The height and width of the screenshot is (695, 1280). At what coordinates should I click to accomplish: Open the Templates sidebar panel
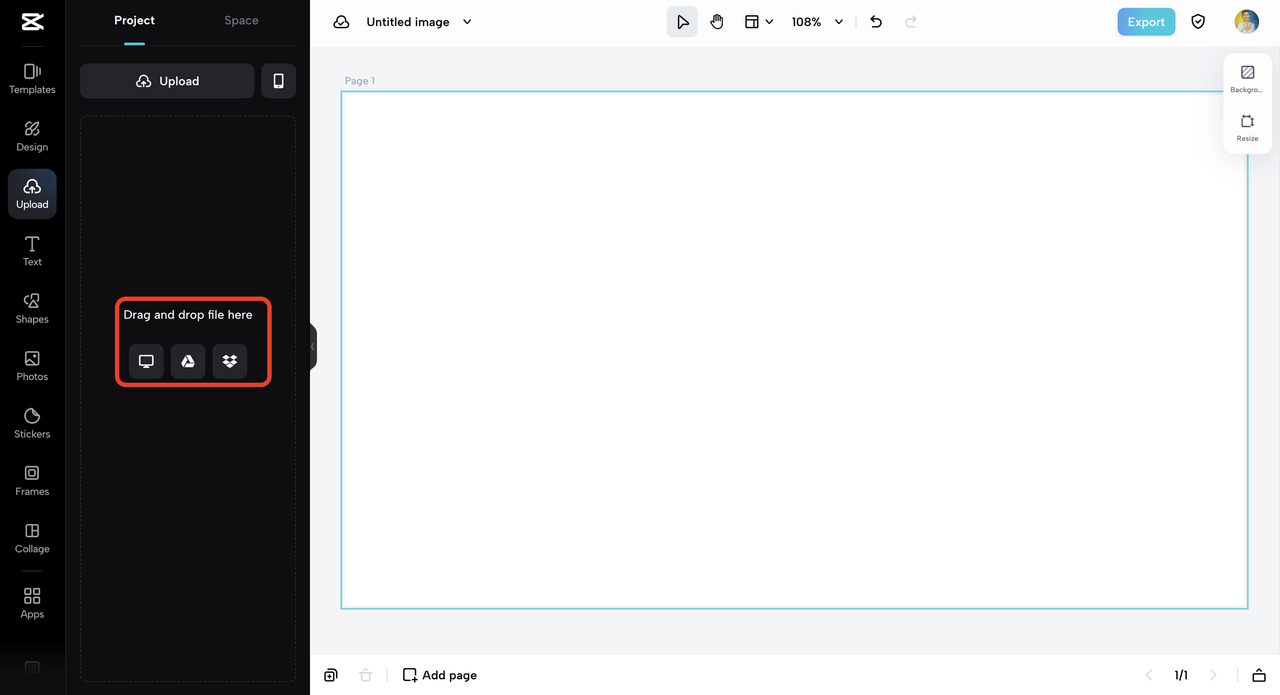[x=32, y=79]
